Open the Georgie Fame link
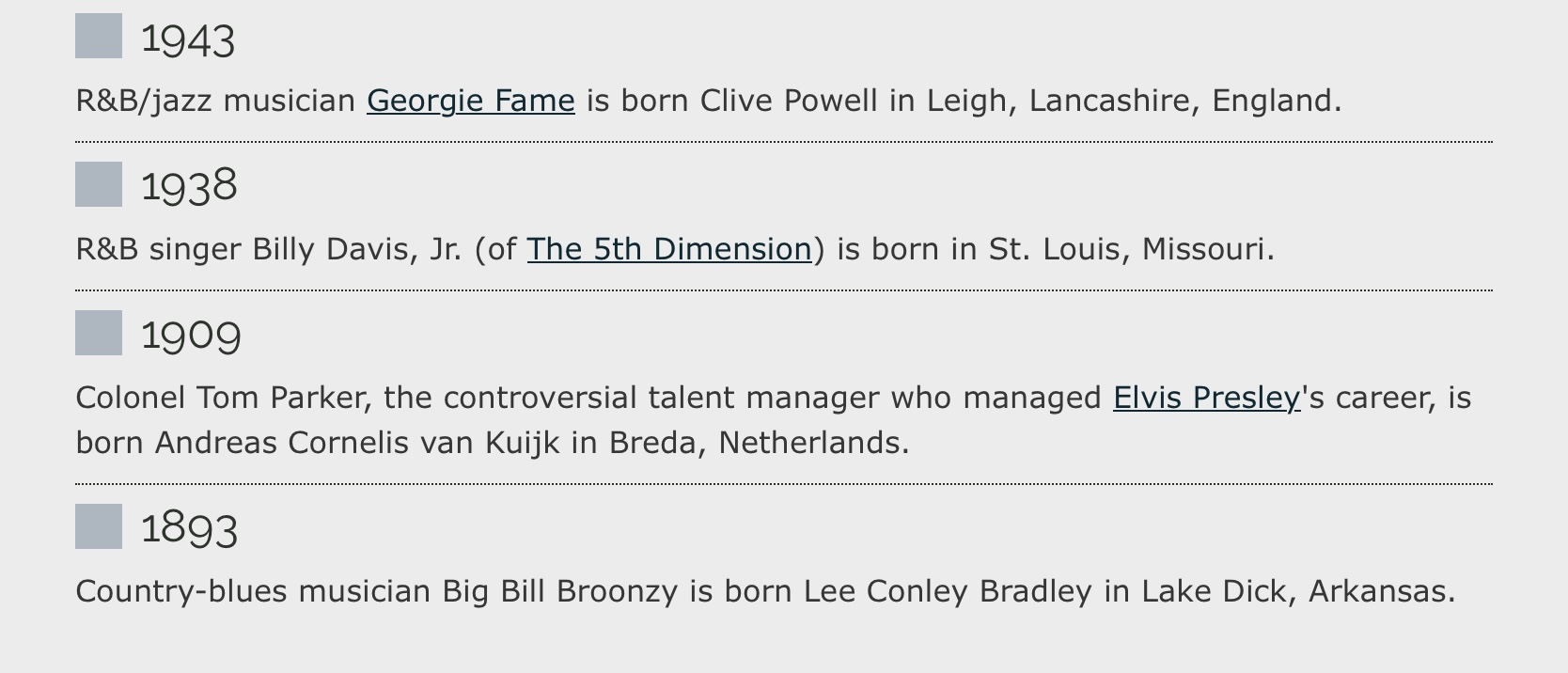Image resolution: width=1568 pixels, height=673 pixels. (x=471, y=101)
